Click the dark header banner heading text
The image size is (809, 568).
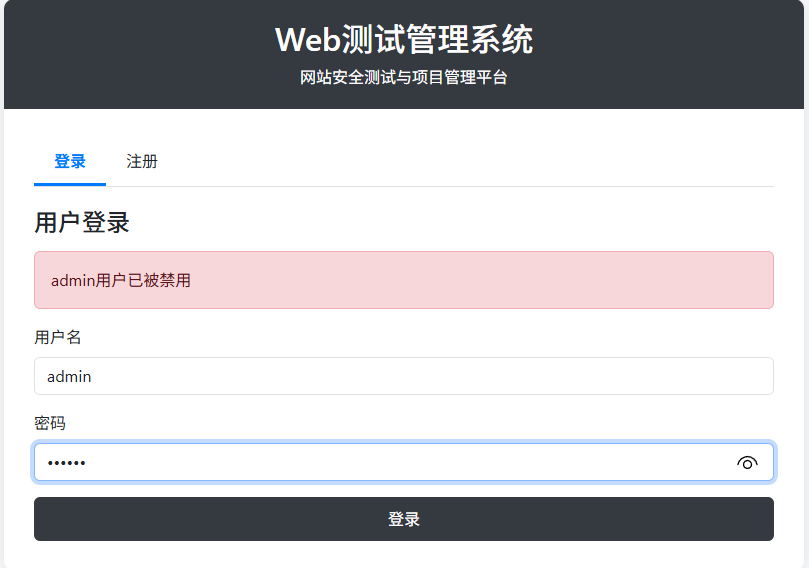point(404,40)
